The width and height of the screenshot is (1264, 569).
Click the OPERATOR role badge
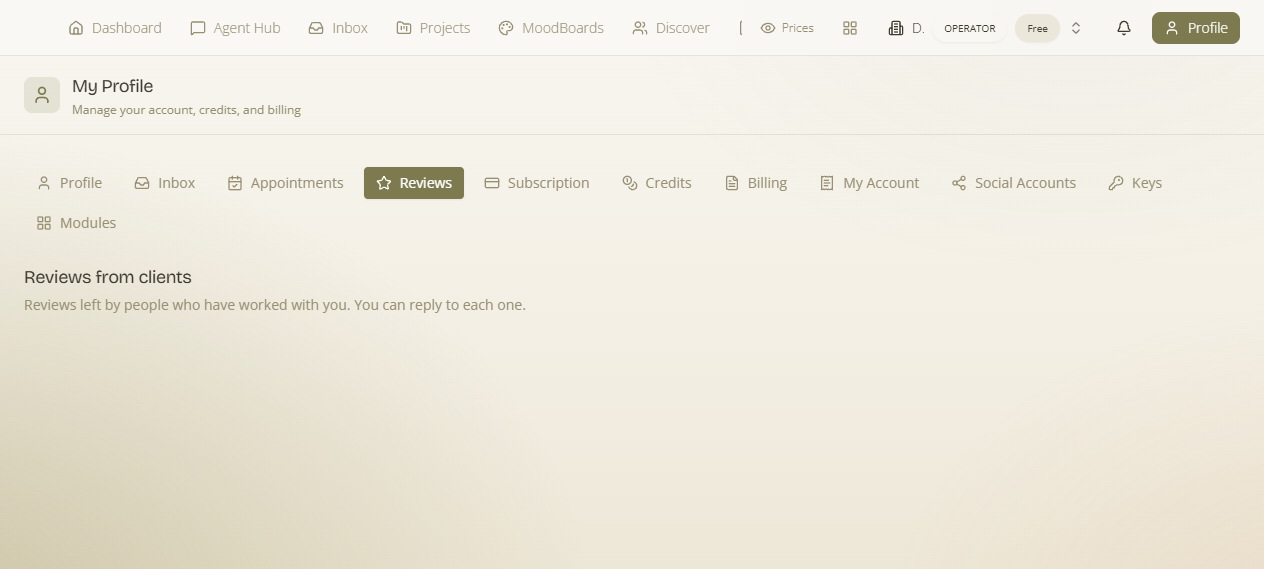click(970, 28)
